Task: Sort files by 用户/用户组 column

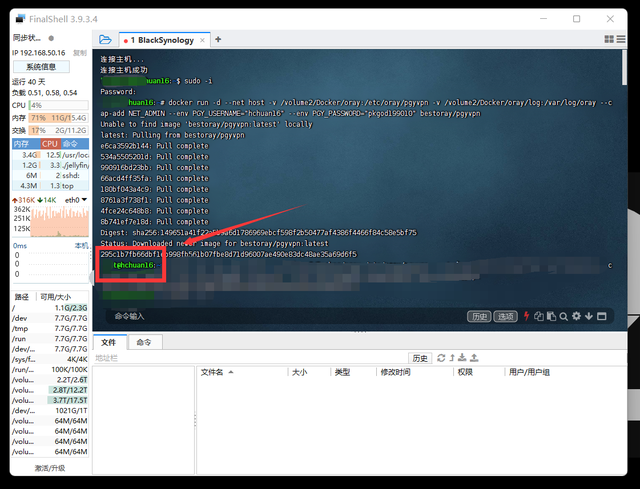Action: (x=565, y=372)
